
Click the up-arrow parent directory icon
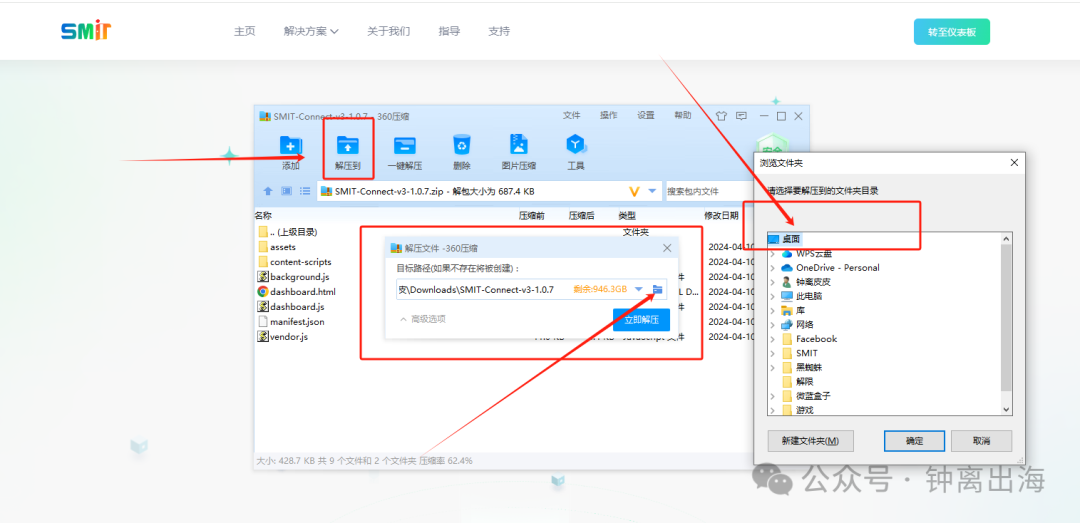(268, 191)
